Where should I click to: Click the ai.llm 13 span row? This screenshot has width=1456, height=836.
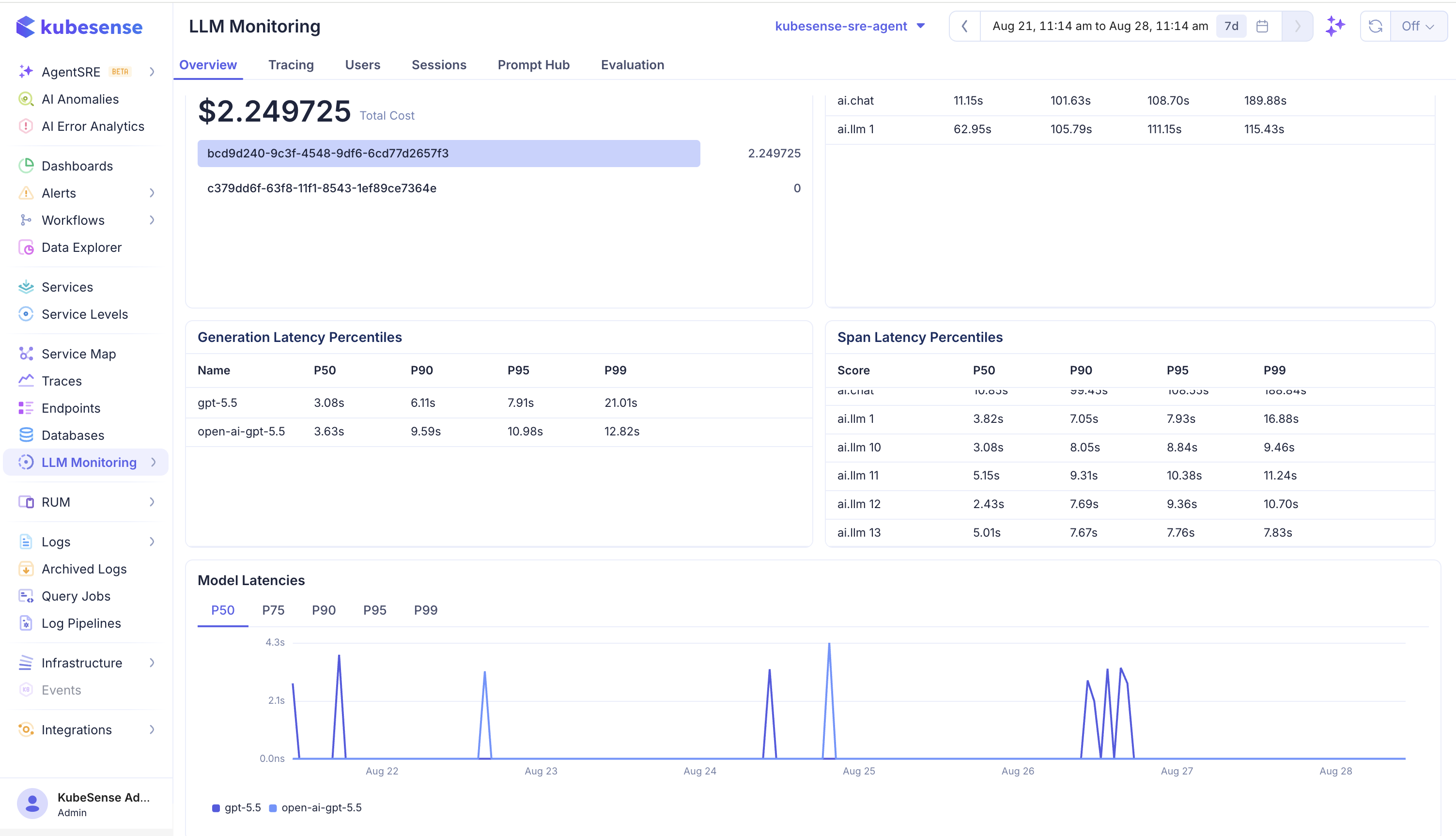point(1130,533)
